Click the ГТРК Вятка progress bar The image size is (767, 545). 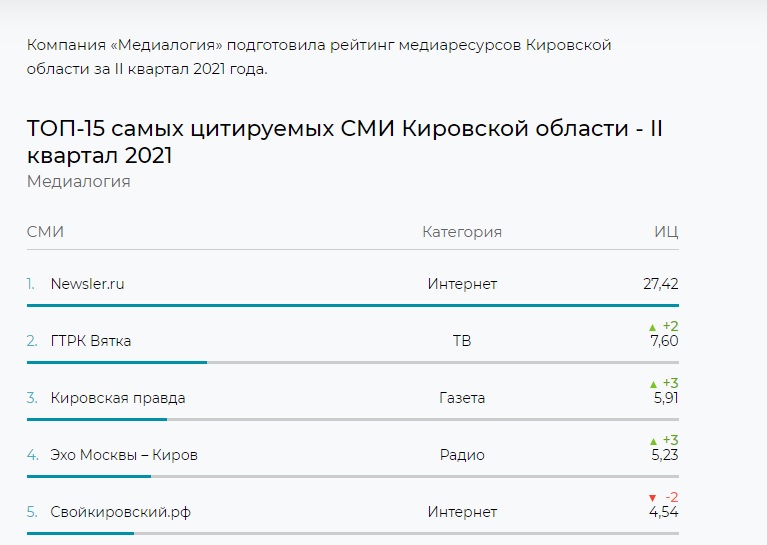coord(117,362)
